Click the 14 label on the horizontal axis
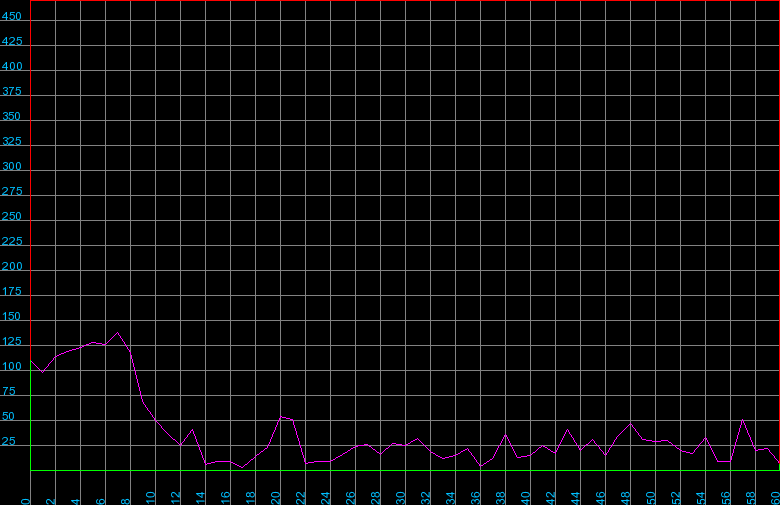 (x=200, y=498)
